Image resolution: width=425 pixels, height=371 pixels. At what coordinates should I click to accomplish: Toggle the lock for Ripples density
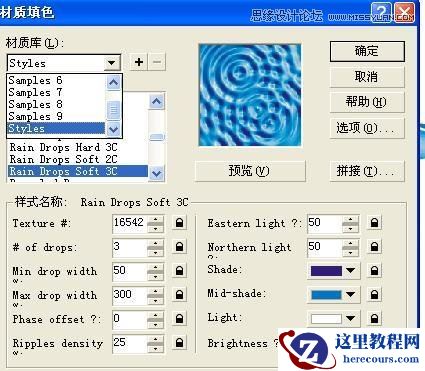(179, 343)
